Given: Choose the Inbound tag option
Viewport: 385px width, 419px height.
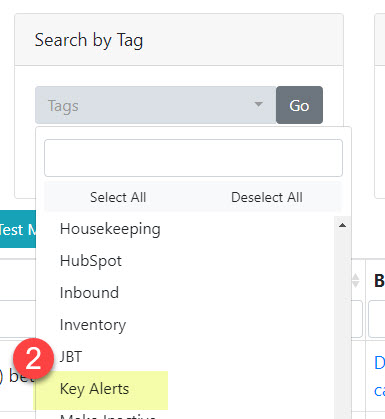Looking at the screenshot, I should click(x=89, y=293).
